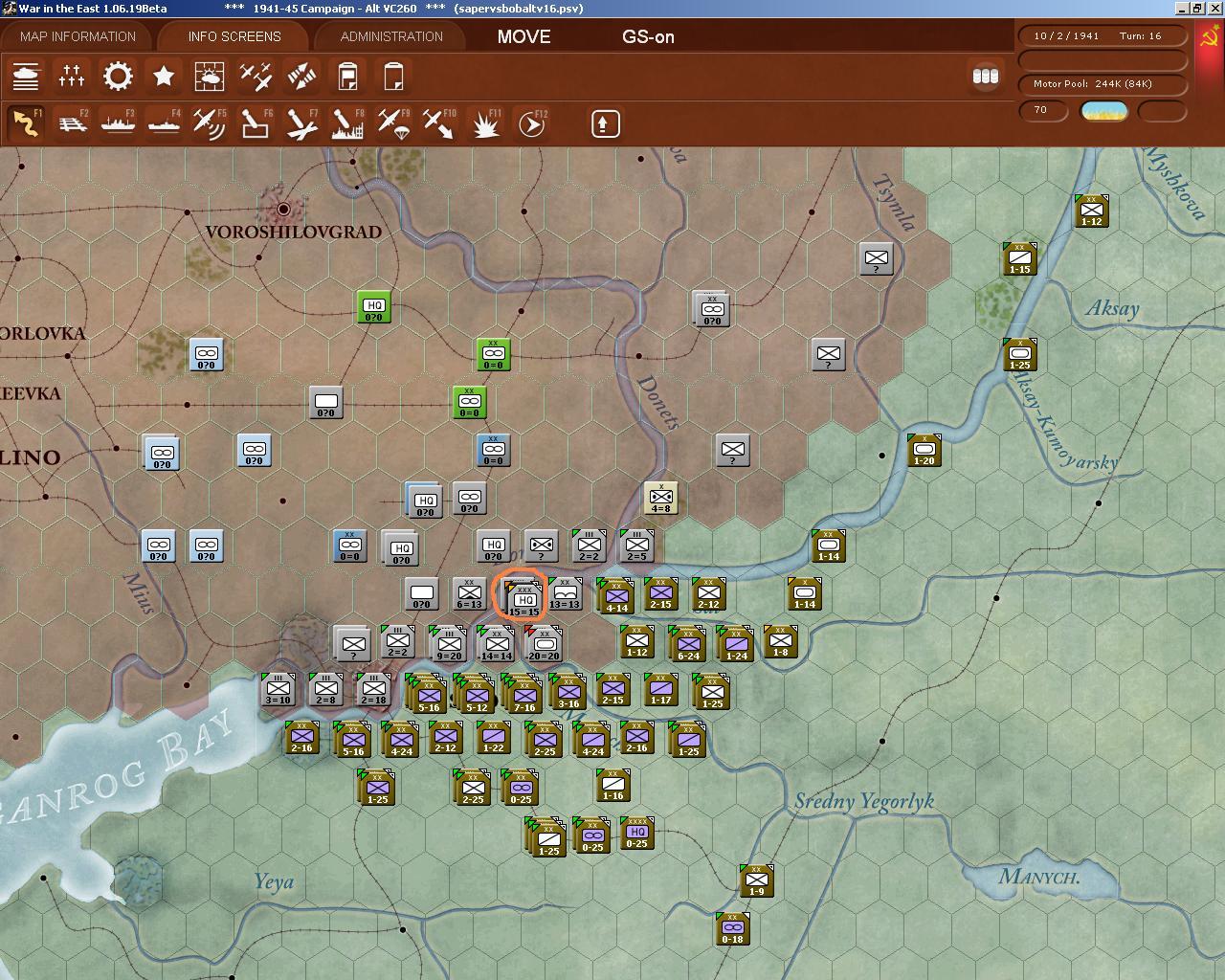Select the Soviet 1-17 unit counter
The width and height of the screenshot is (1225, 980).
[x=661, y=689]
